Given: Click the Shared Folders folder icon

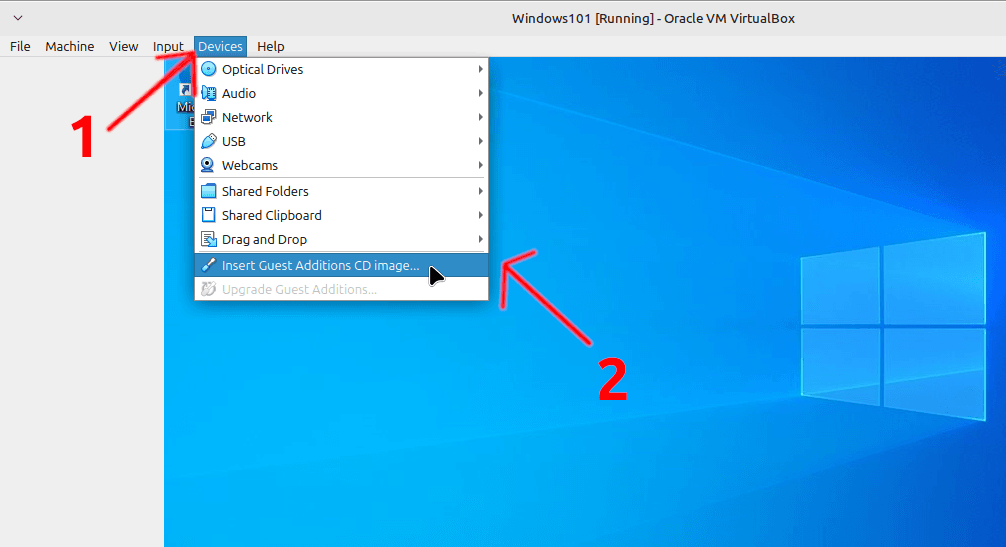Looking at the screenshot, I should (209, 191).
